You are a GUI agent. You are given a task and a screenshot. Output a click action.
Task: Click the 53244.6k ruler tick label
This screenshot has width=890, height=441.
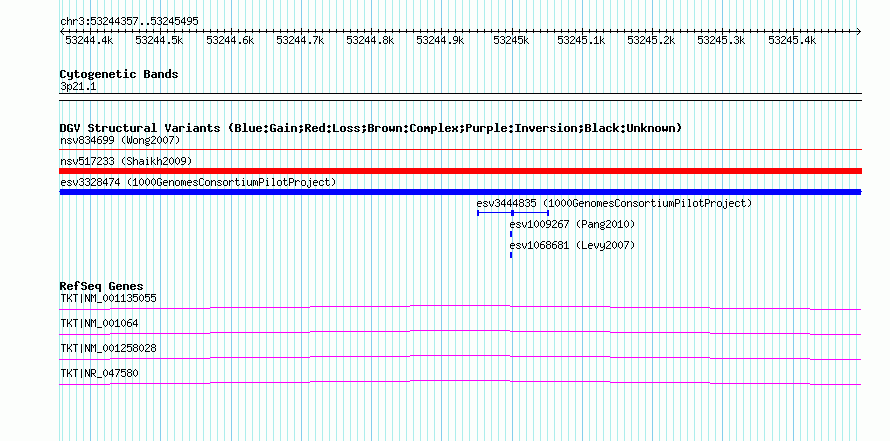coord(230,40)
